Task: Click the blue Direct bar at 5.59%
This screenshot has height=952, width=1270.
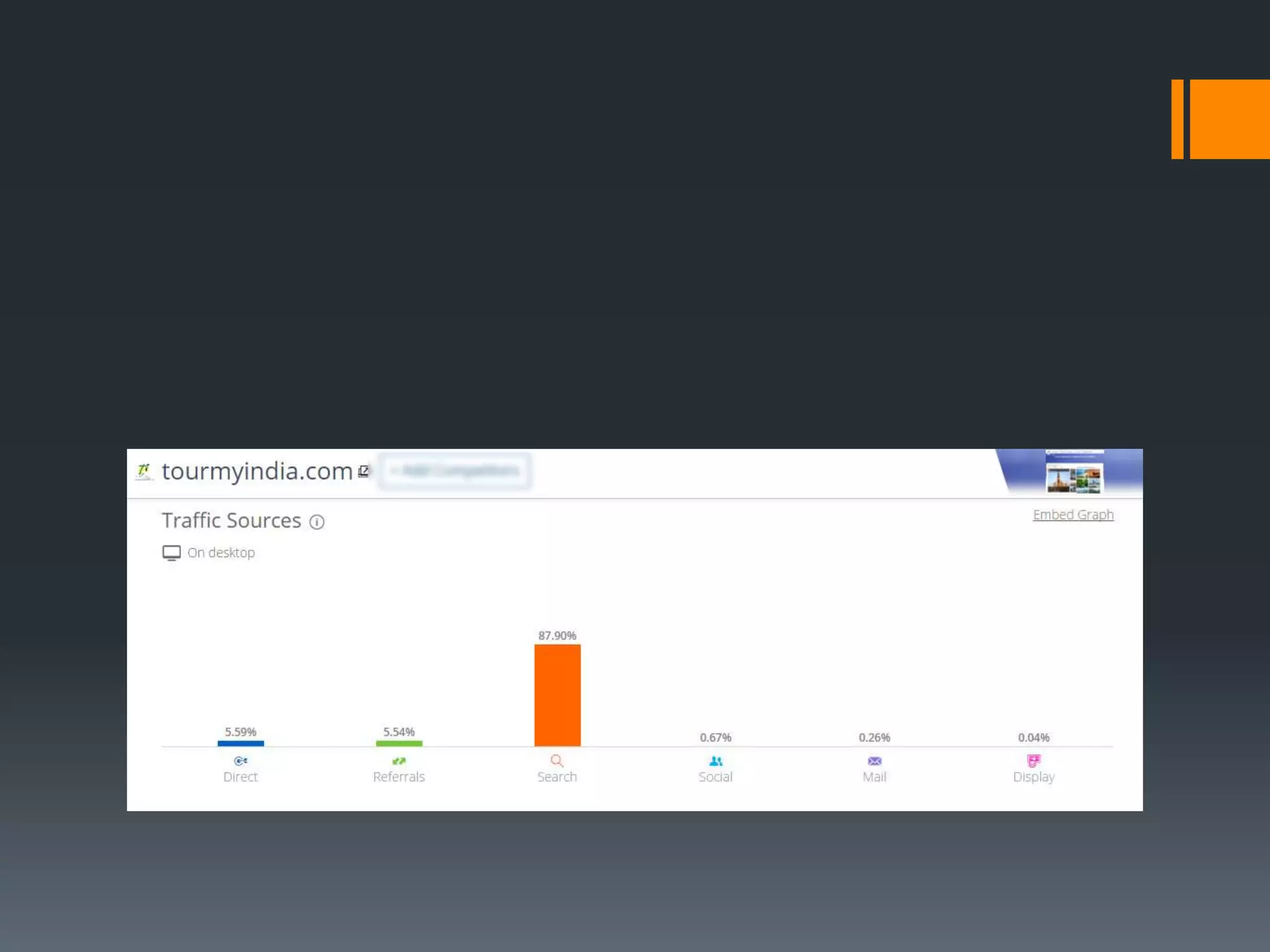Action: [241, 743]
